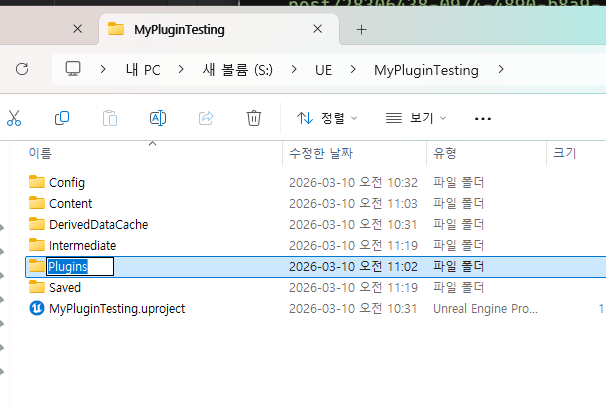Click the Plugins rename text field
Screen dimensions: 606x407
pos(80,266)
